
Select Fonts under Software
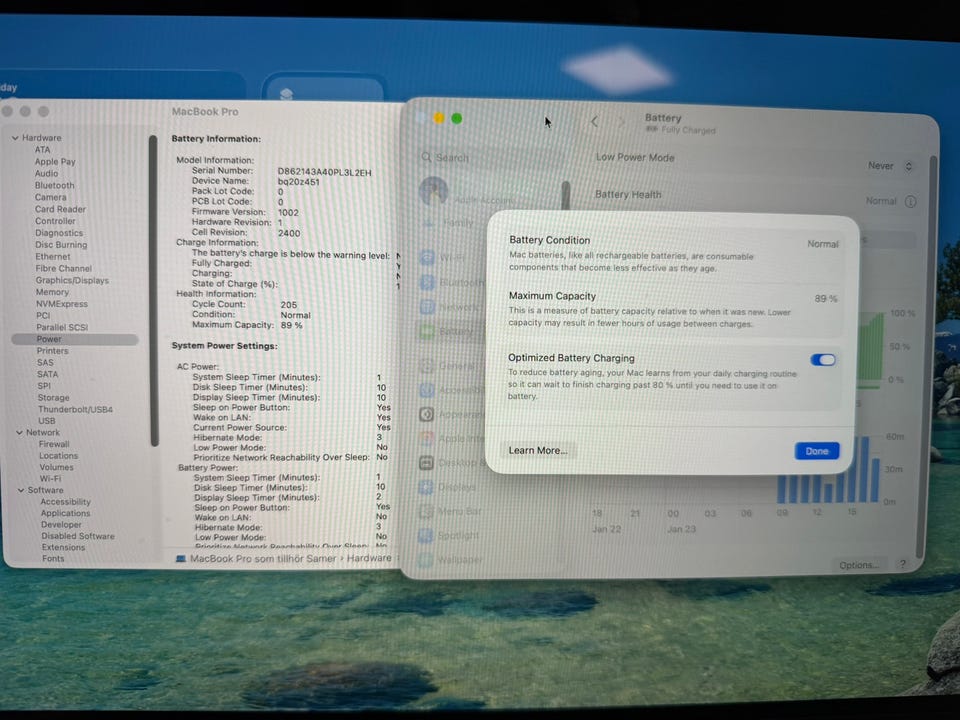[x=53, y=558]
